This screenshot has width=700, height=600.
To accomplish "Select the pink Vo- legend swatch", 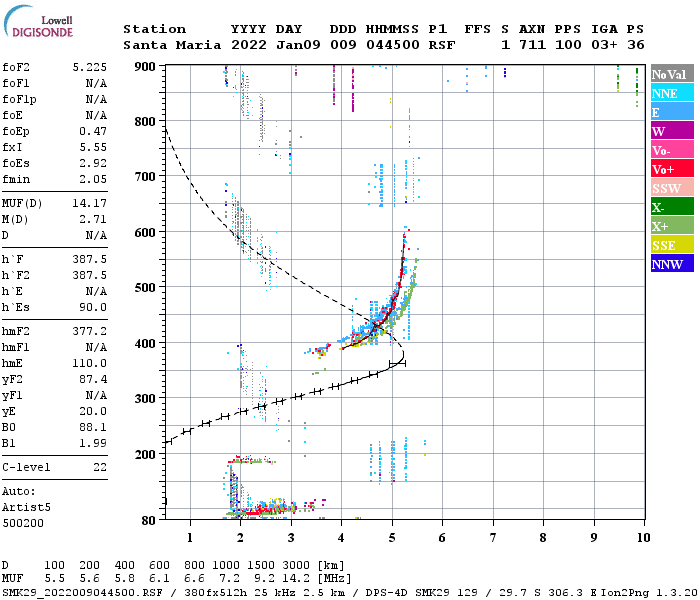I will point(672,150).
